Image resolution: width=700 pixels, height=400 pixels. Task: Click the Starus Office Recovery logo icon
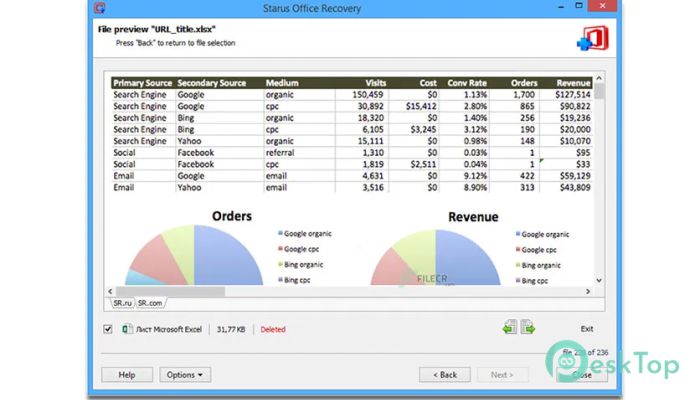coord(593,38)
